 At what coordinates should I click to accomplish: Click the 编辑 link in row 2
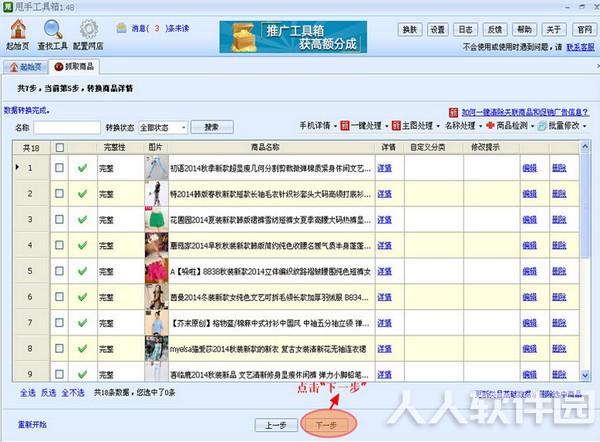[x=530, y=194]
